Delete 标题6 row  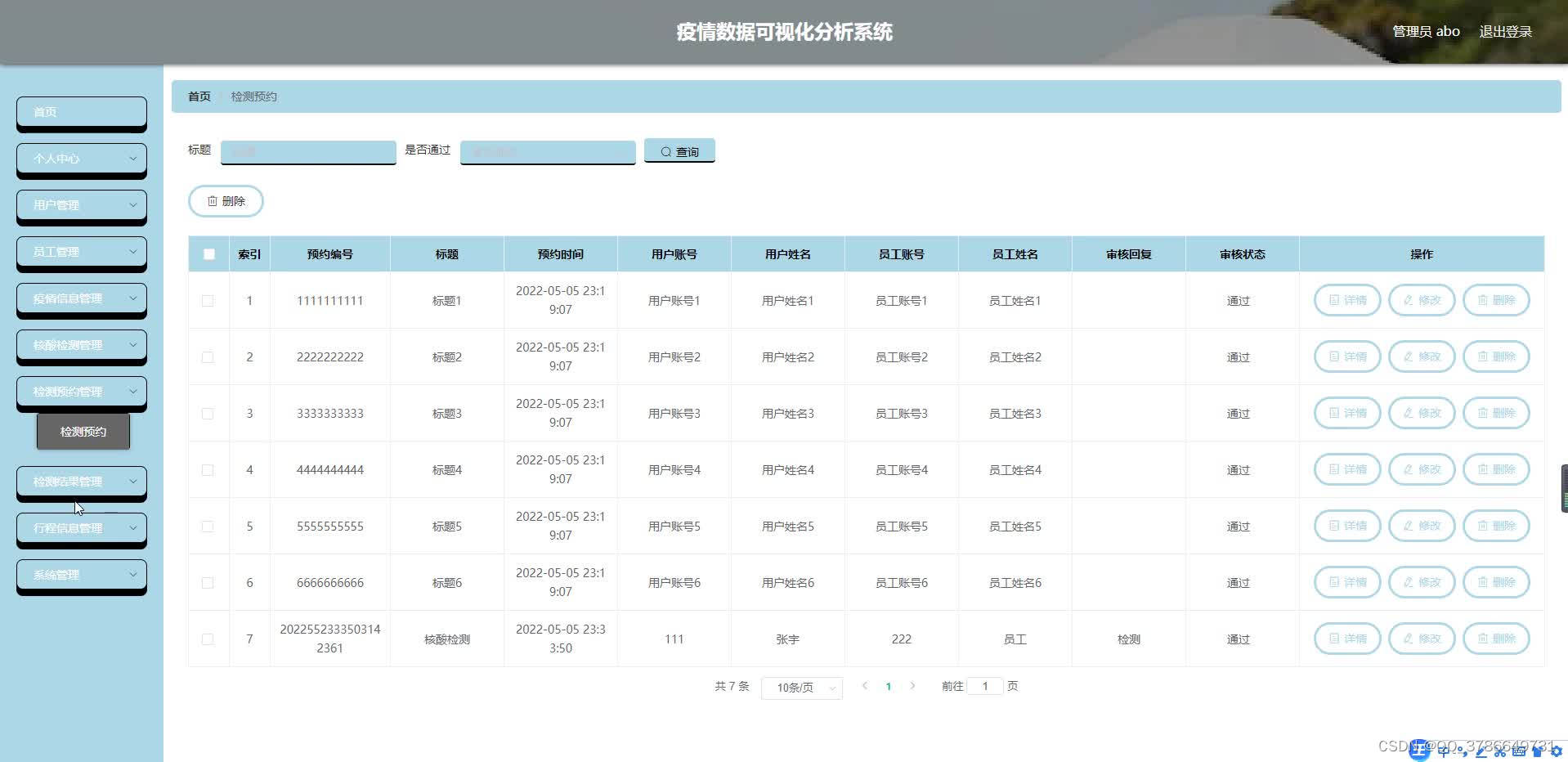pyautogui.click(x=1496, y=582)
